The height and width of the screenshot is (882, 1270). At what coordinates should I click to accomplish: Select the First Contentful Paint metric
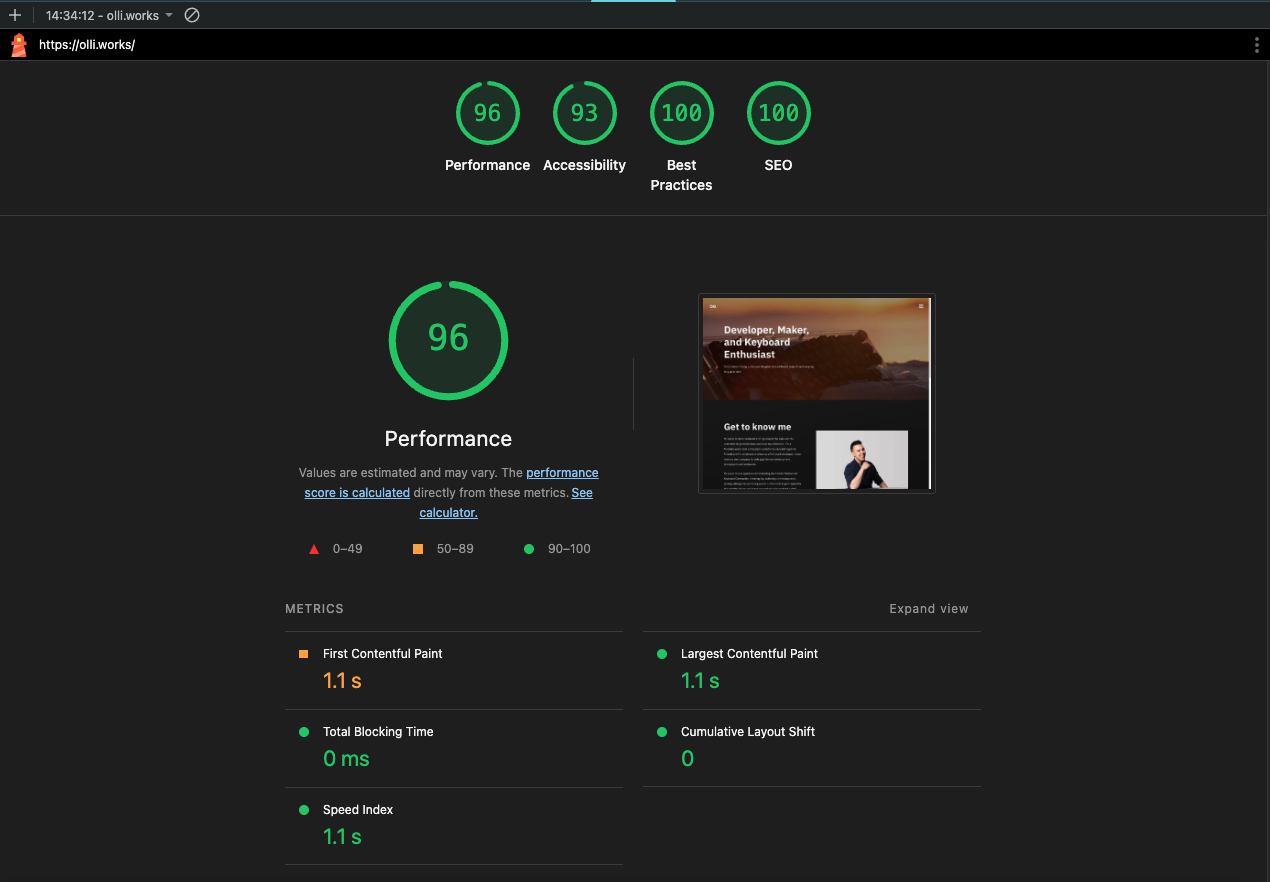(454, 670)
